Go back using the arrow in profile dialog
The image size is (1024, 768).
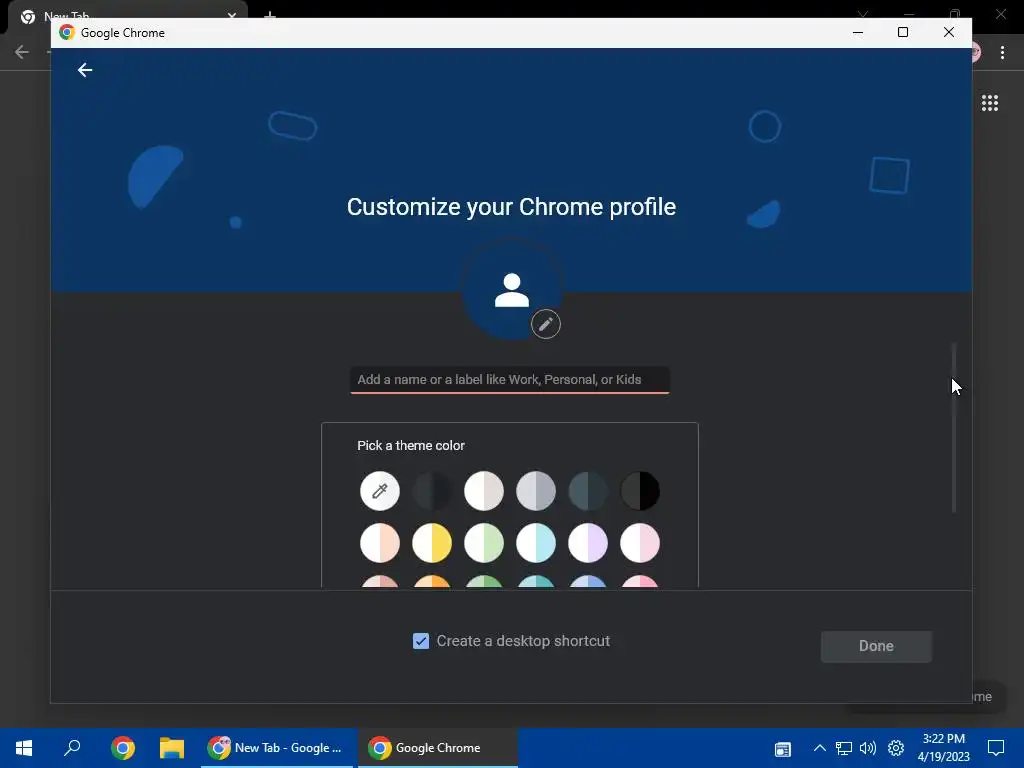[x=85, y=70]
